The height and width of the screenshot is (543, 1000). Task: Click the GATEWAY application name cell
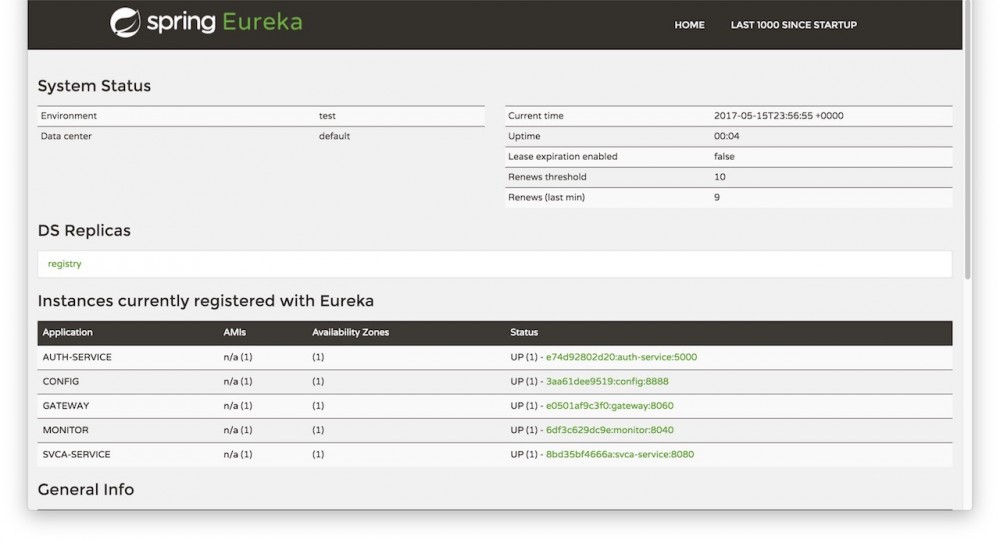(66, 406)
